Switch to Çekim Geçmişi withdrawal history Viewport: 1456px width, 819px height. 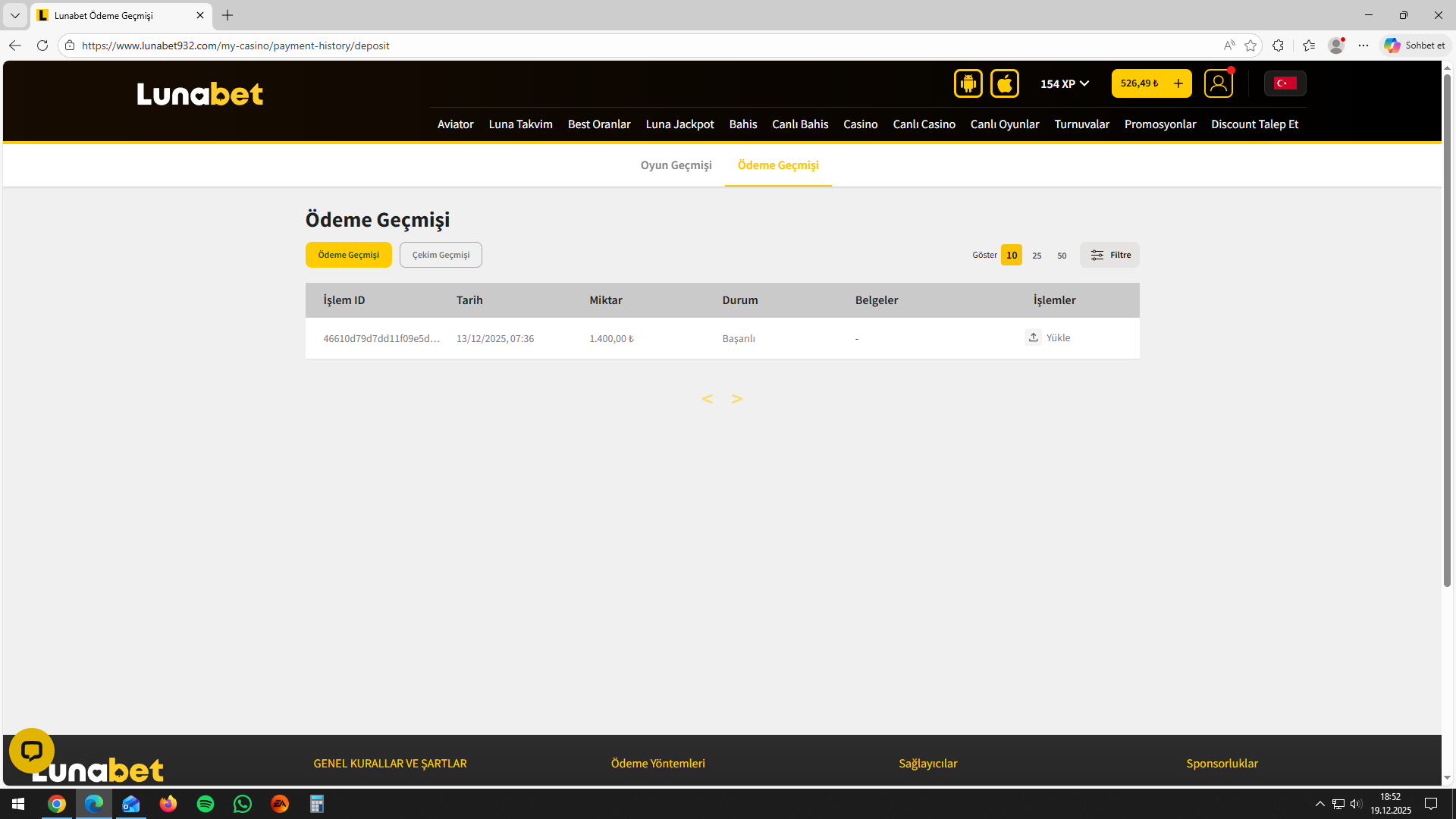coord(441,255)
